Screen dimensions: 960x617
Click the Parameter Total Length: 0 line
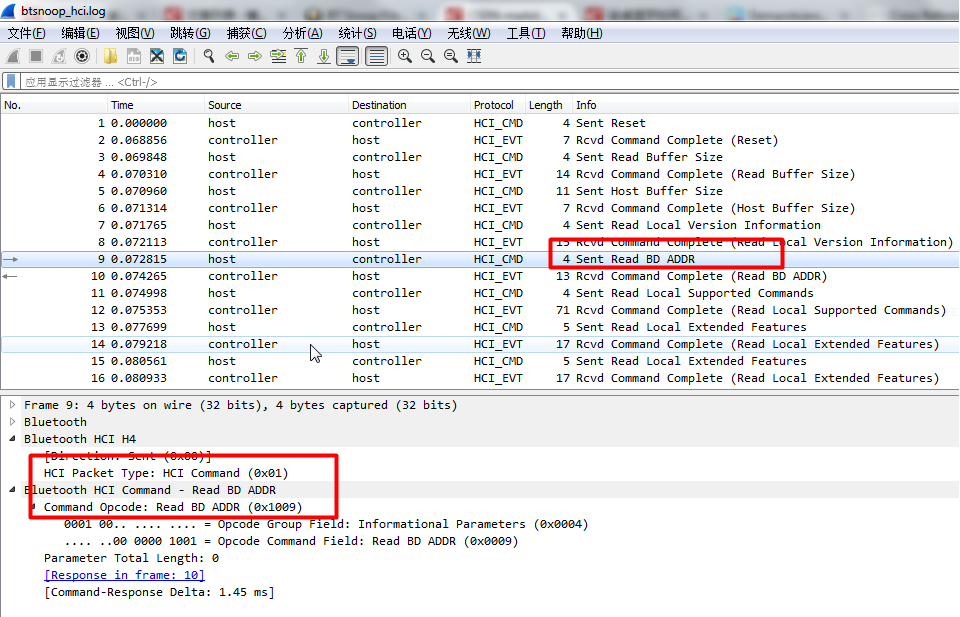point(131,558)
